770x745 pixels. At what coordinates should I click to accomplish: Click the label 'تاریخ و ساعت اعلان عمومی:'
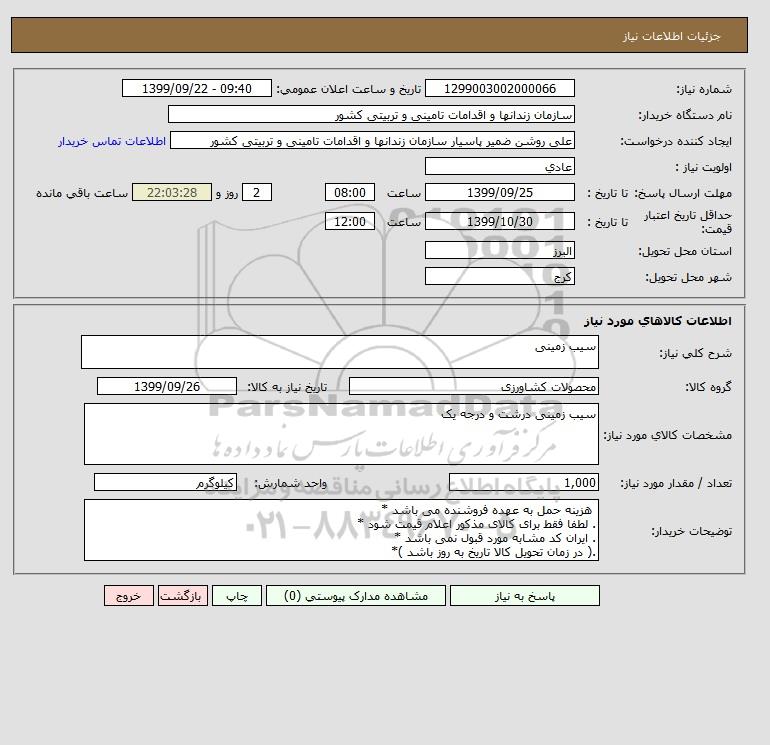[x=349, y=89]
